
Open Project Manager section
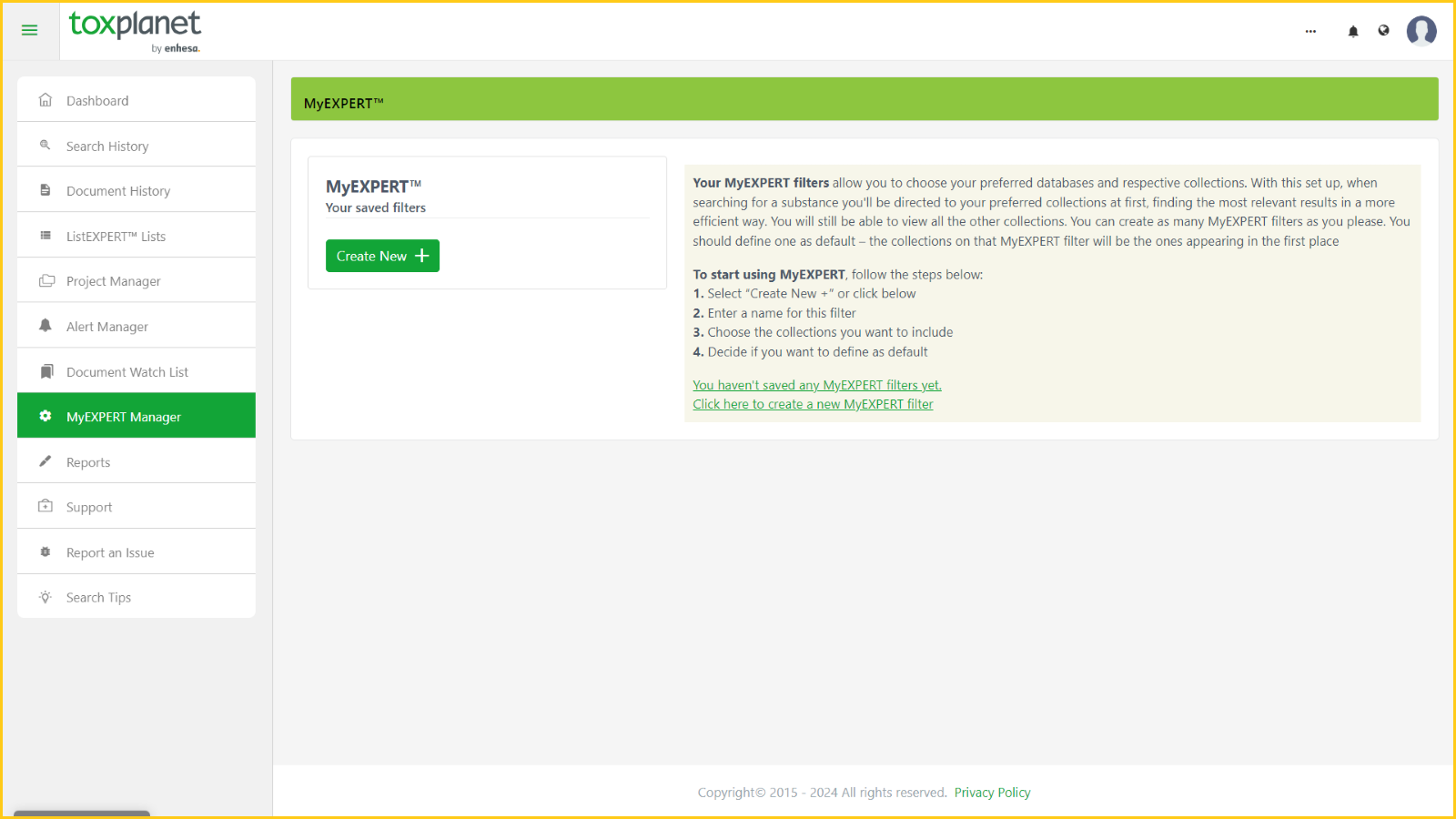(x=113, y=281)
